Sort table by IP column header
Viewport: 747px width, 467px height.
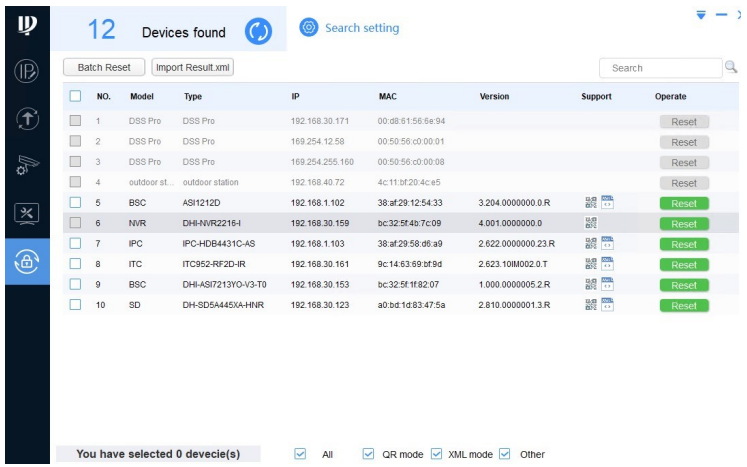click(295, 97)
